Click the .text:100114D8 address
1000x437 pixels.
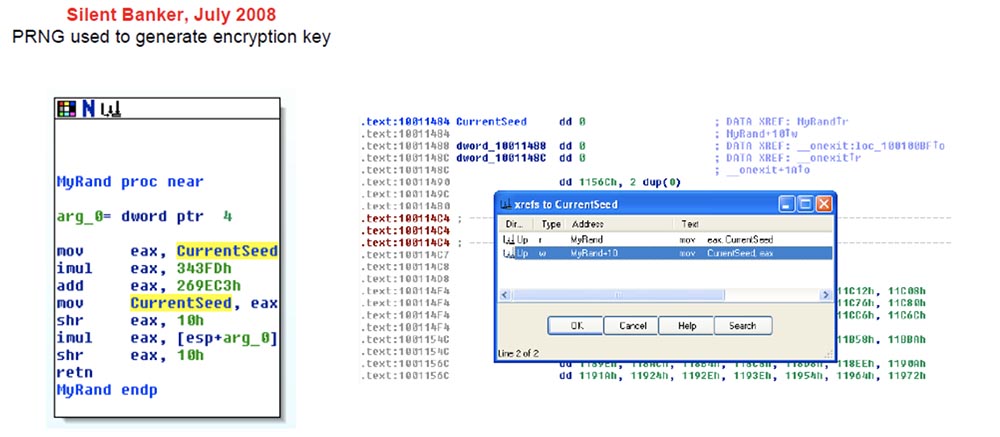[x=405, y=279]
